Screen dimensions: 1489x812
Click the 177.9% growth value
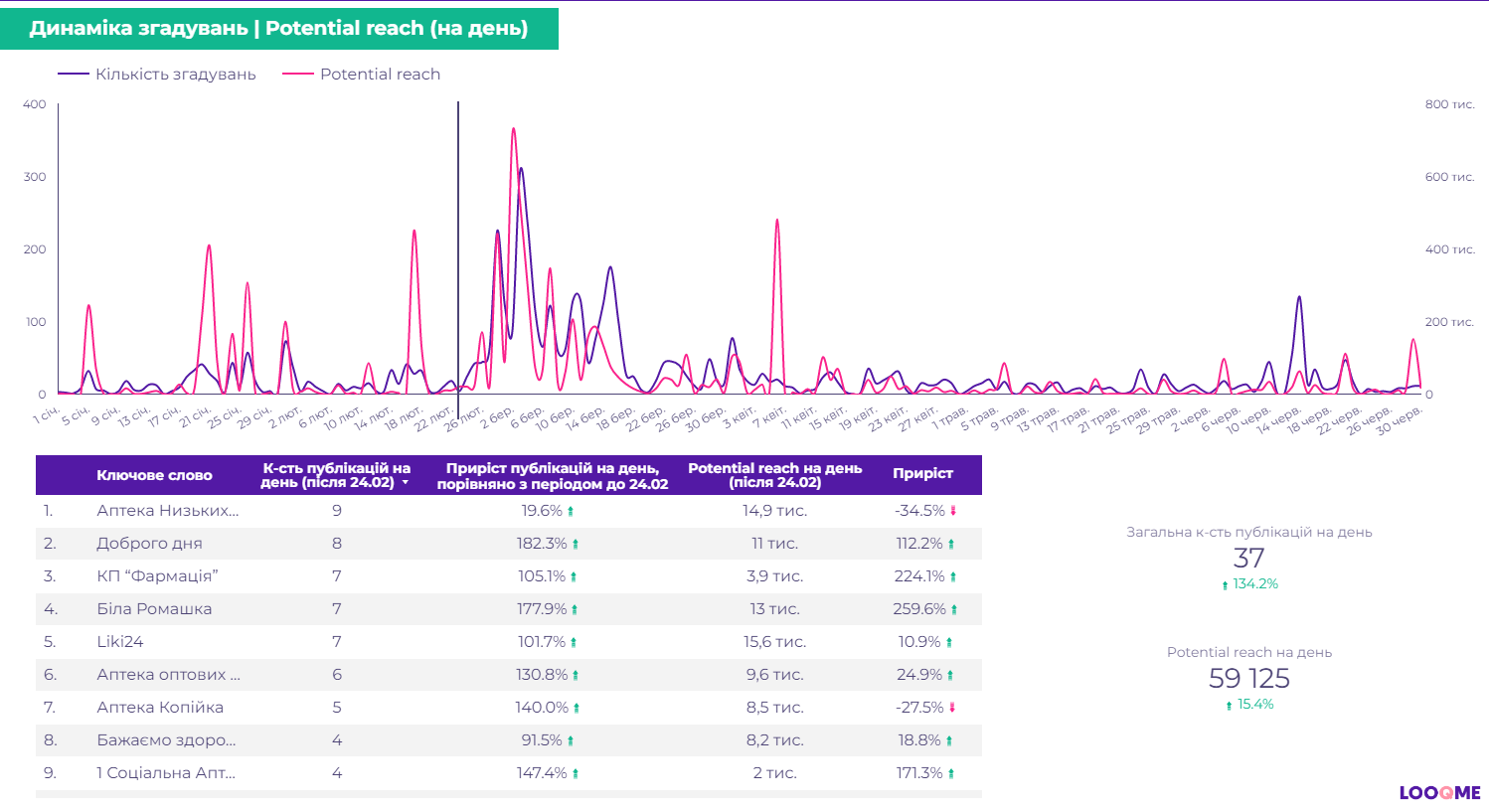(542, 609)
